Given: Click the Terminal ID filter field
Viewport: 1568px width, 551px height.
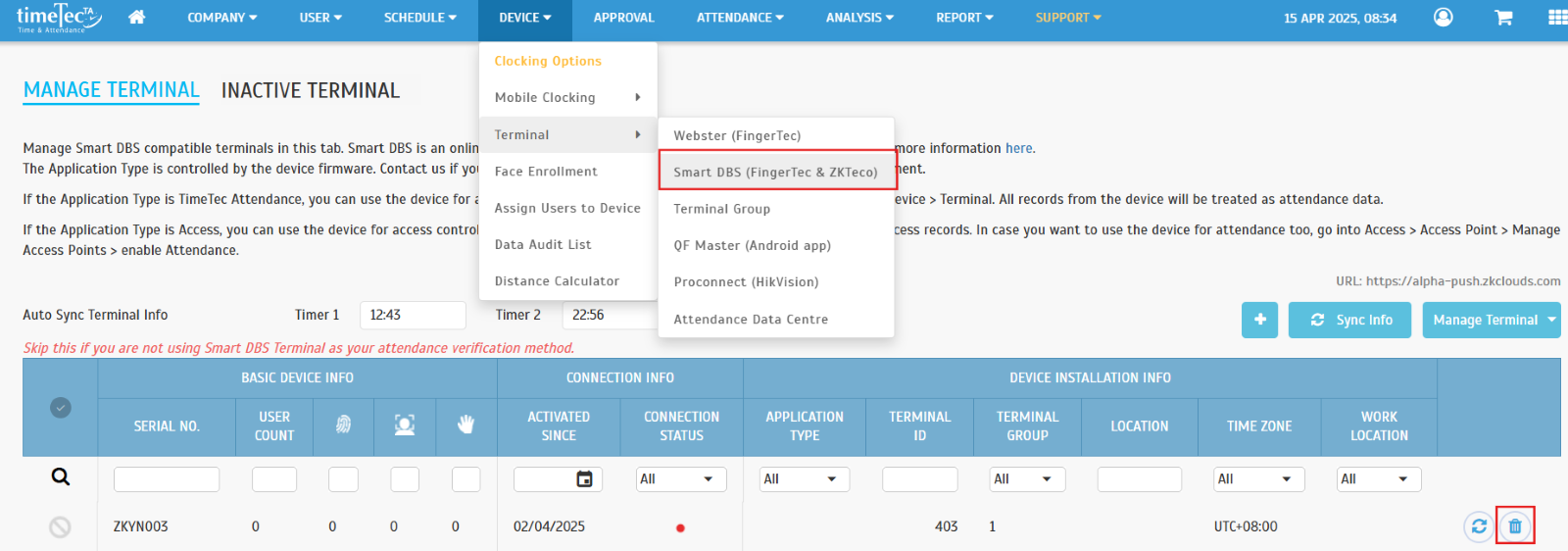Looking at the screenshot, I should [x=919, y=479].
